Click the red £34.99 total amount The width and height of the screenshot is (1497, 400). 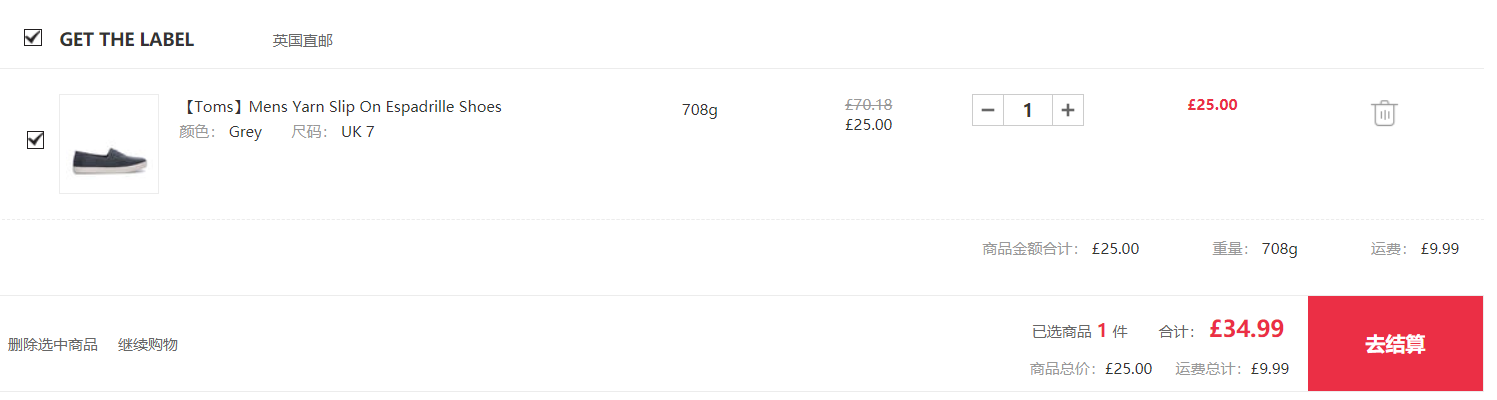1246,329
